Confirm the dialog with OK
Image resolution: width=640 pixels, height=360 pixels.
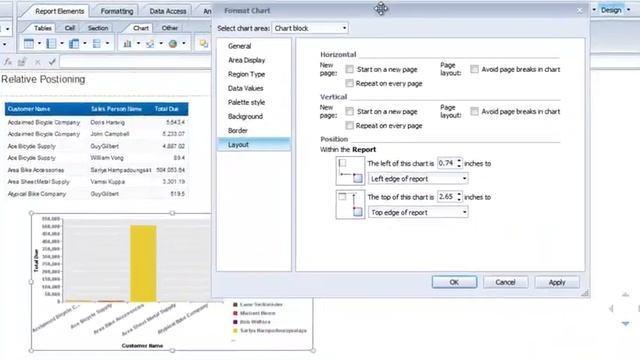[x=454, y=282]
